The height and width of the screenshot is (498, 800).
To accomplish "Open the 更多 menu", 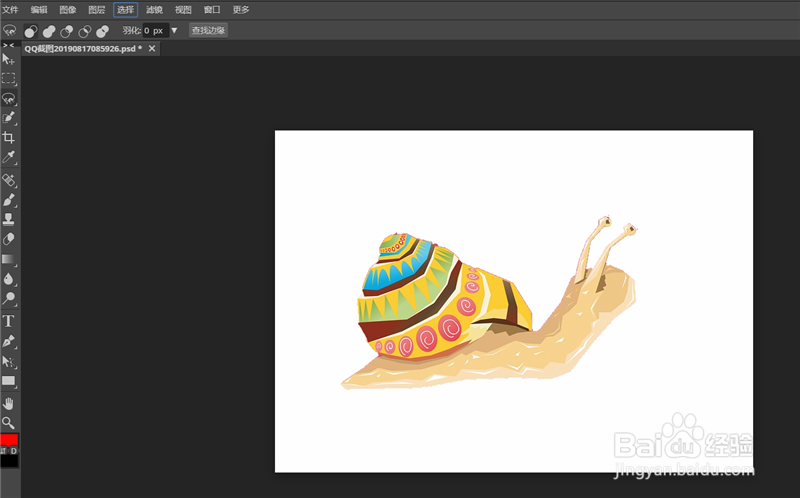I will tap(241, 10).
